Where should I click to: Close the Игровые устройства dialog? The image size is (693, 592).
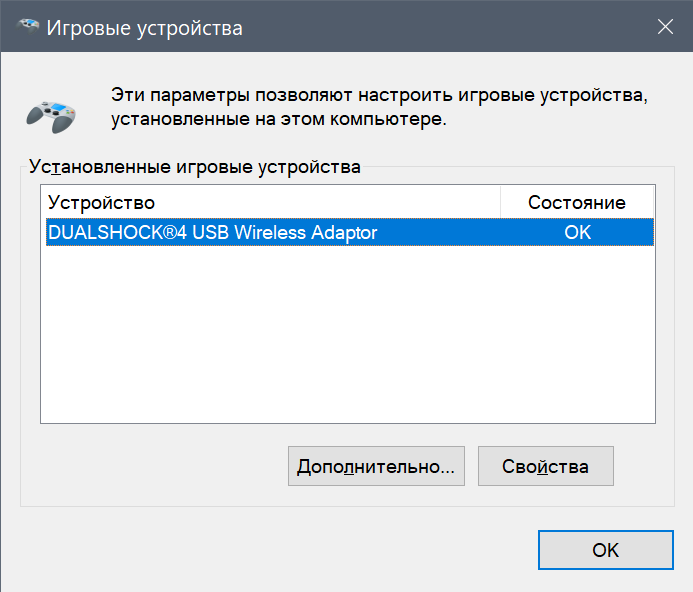(665, 28)
